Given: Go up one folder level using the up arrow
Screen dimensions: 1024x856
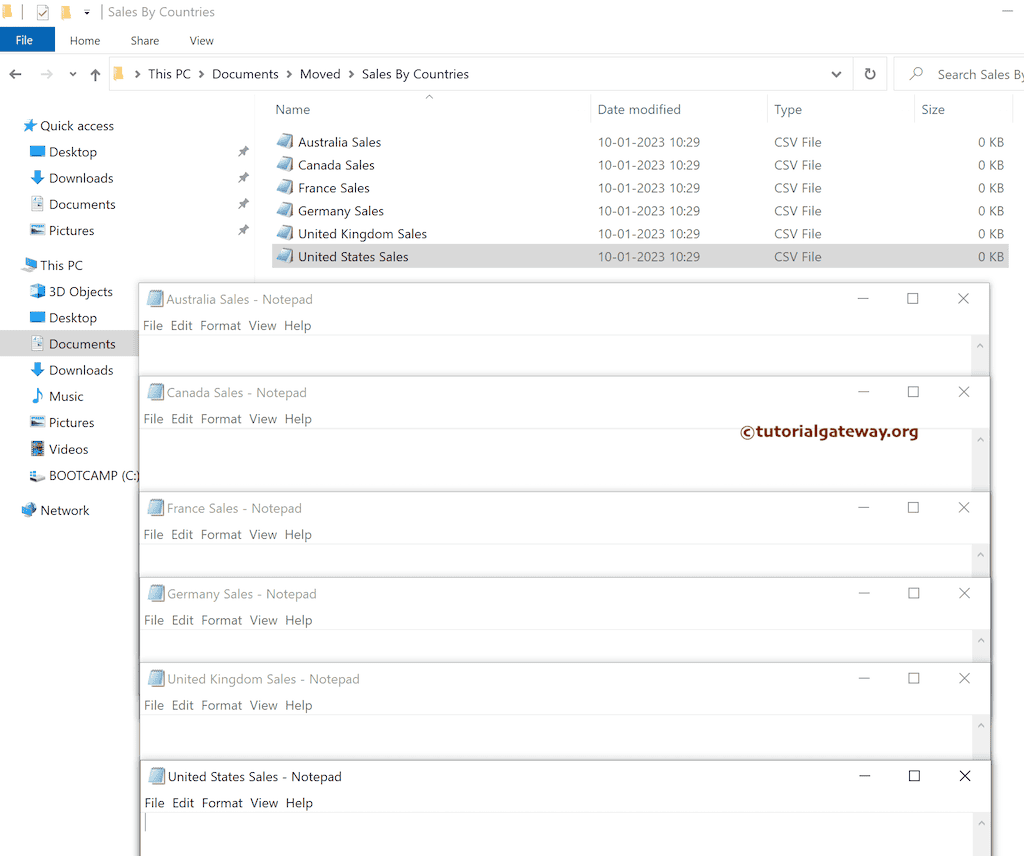Looking at the screenshot, I should (x=94, y=73).
